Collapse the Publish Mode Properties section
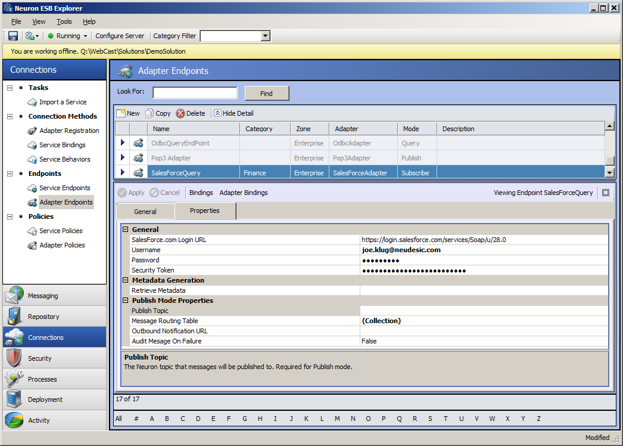Viewport: 623px width, 446px height. pyautogui.click(x=126, y=300)
